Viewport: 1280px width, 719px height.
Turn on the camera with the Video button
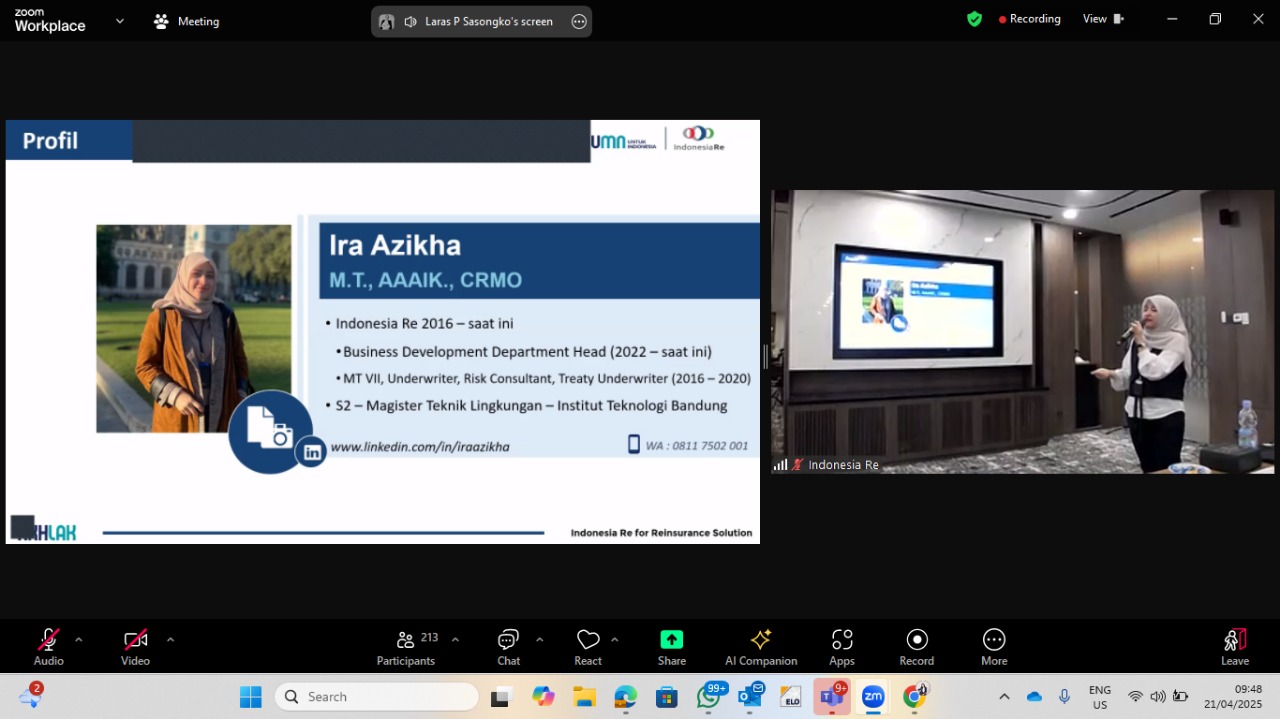[135, 646]
